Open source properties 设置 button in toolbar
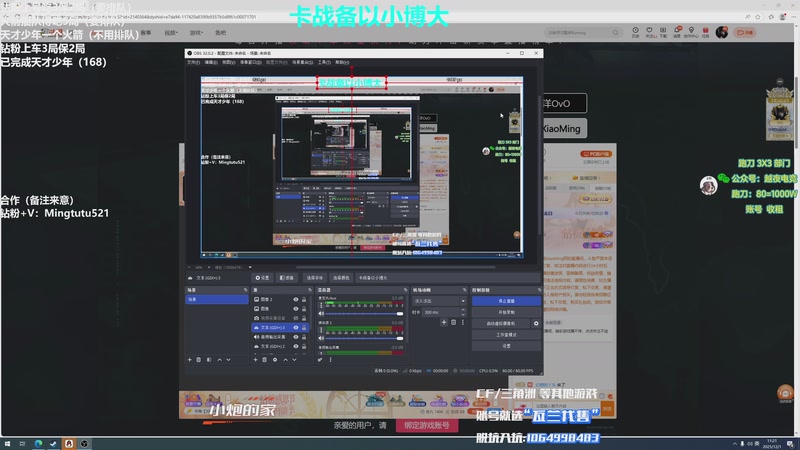The width and height of the screenshot is (800, 450). 262,278
